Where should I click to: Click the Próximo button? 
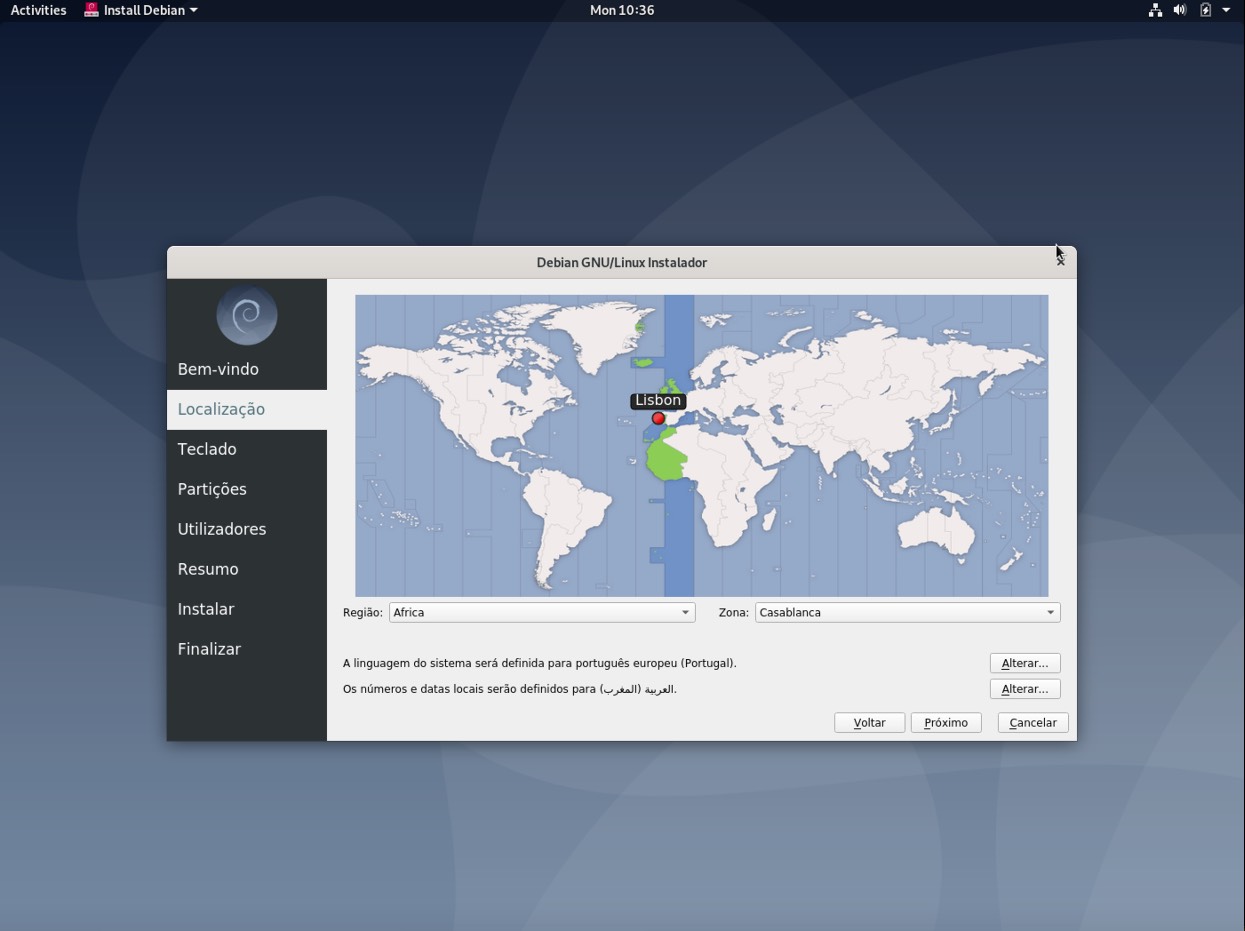pyautogui.click(x=945, y=722)
